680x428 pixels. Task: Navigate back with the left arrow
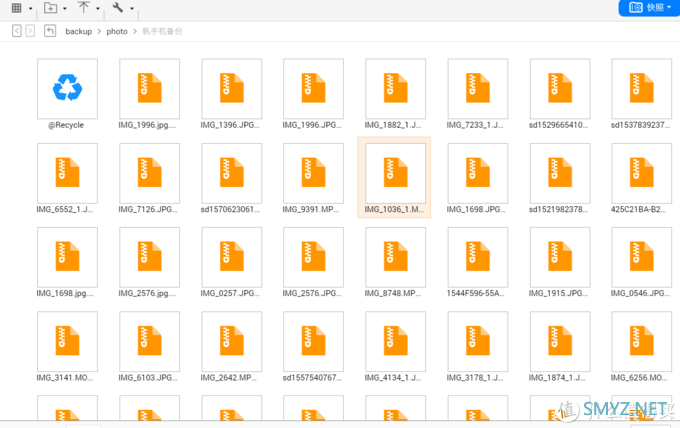16,31
